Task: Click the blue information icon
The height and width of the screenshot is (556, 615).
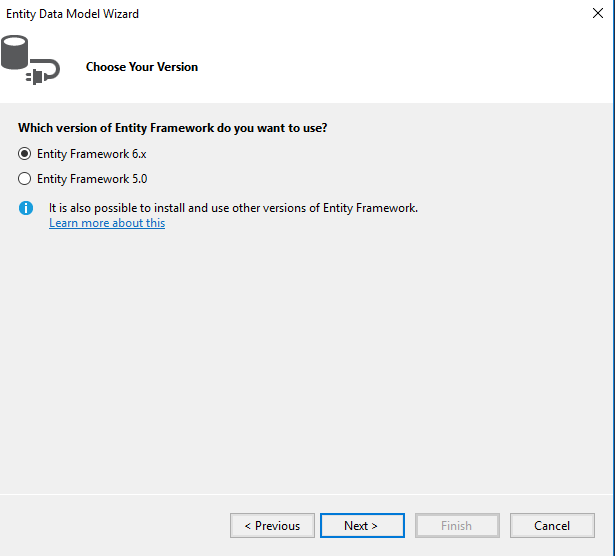Action: click(x=26, y=208)
